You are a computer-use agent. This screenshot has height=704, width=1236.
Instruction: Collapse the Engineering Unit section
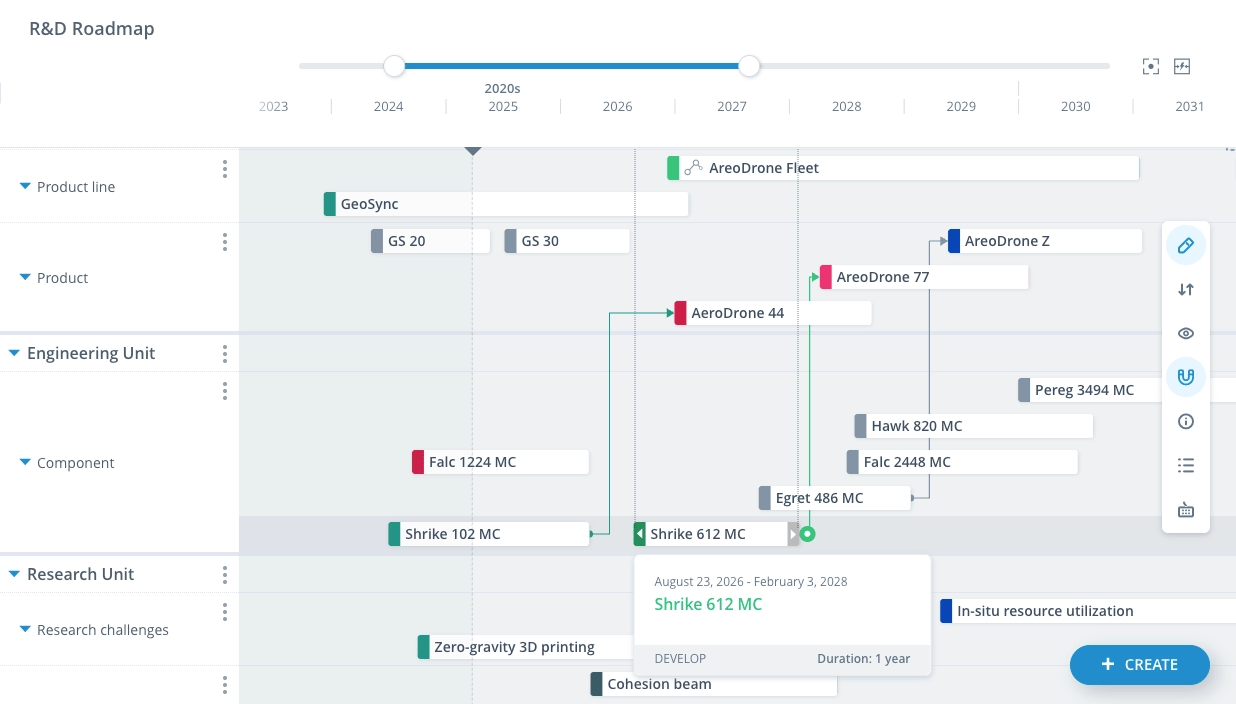click(14, 352)
